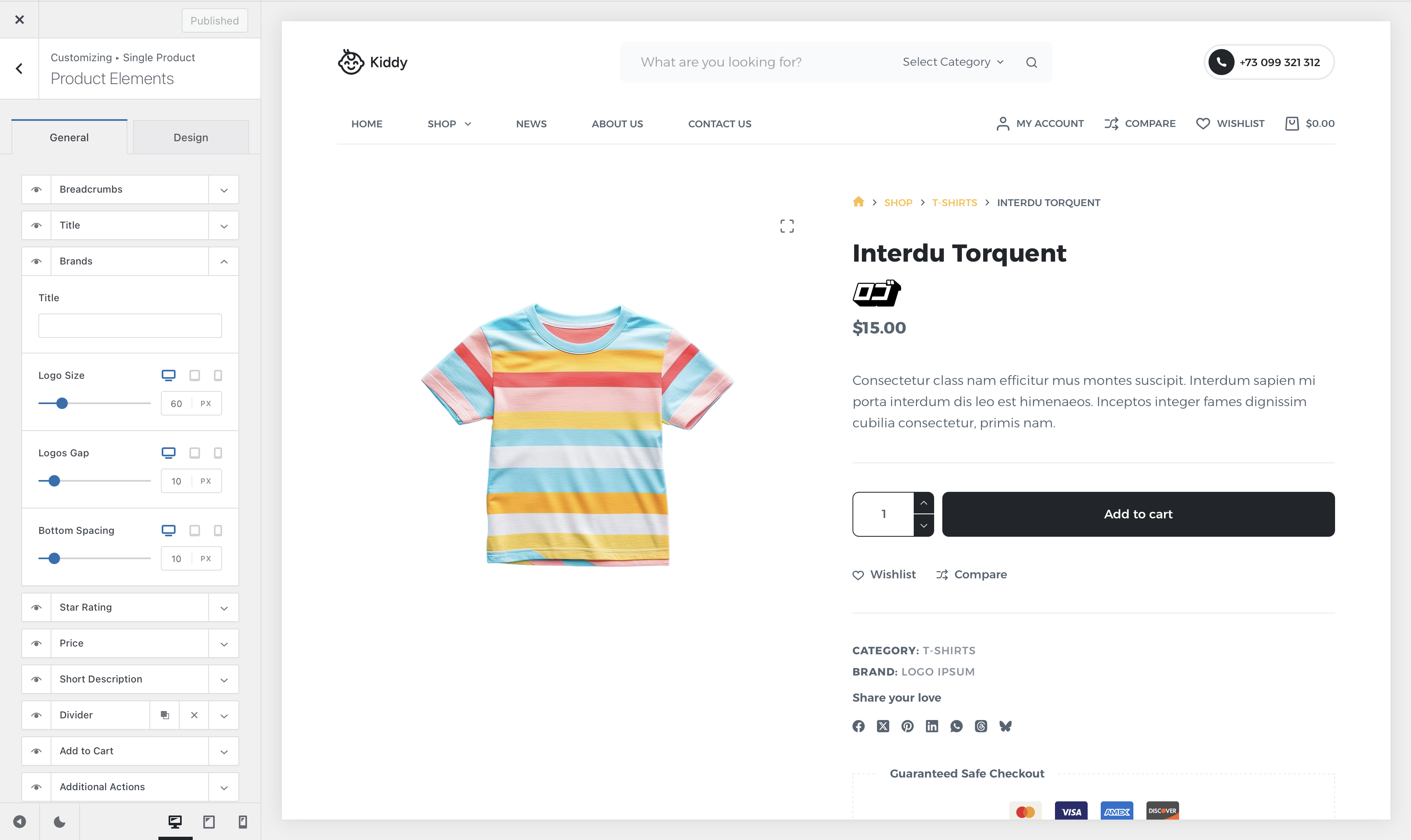Expand the Short Description settings

coord(224,679)
